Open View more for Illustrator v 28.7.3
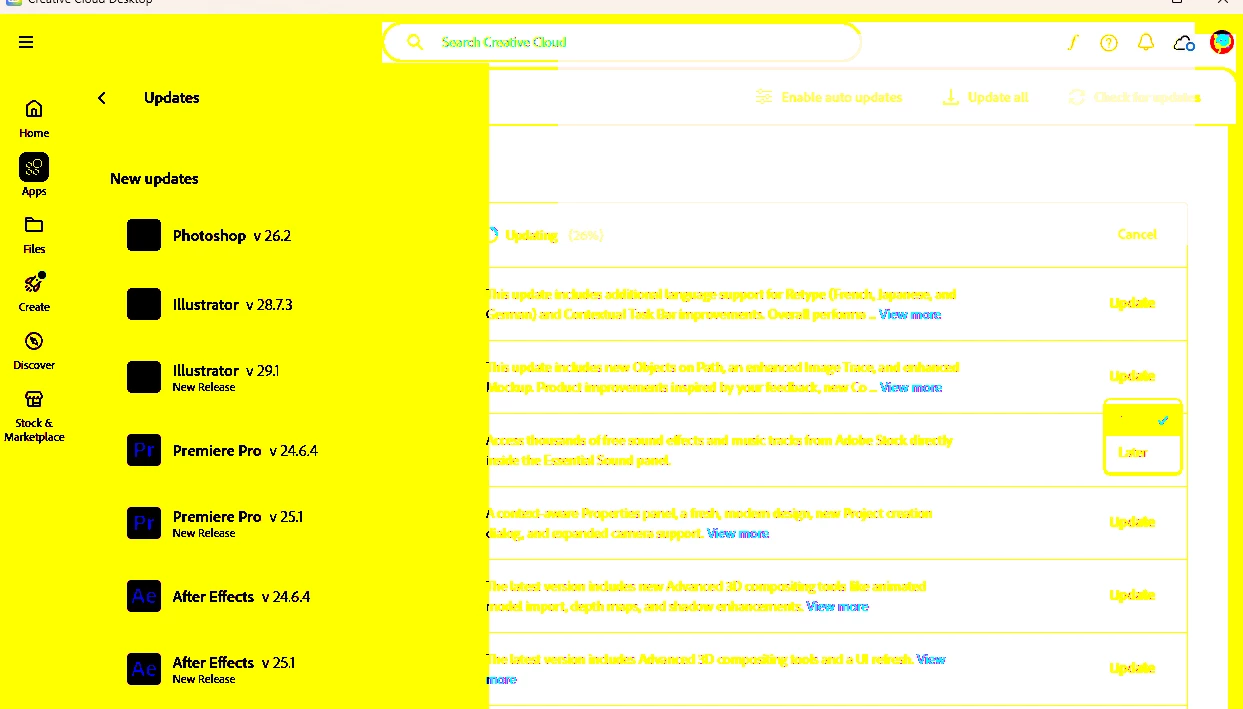The height and width of the screenshot is (709, 1243). click(910, 314)
